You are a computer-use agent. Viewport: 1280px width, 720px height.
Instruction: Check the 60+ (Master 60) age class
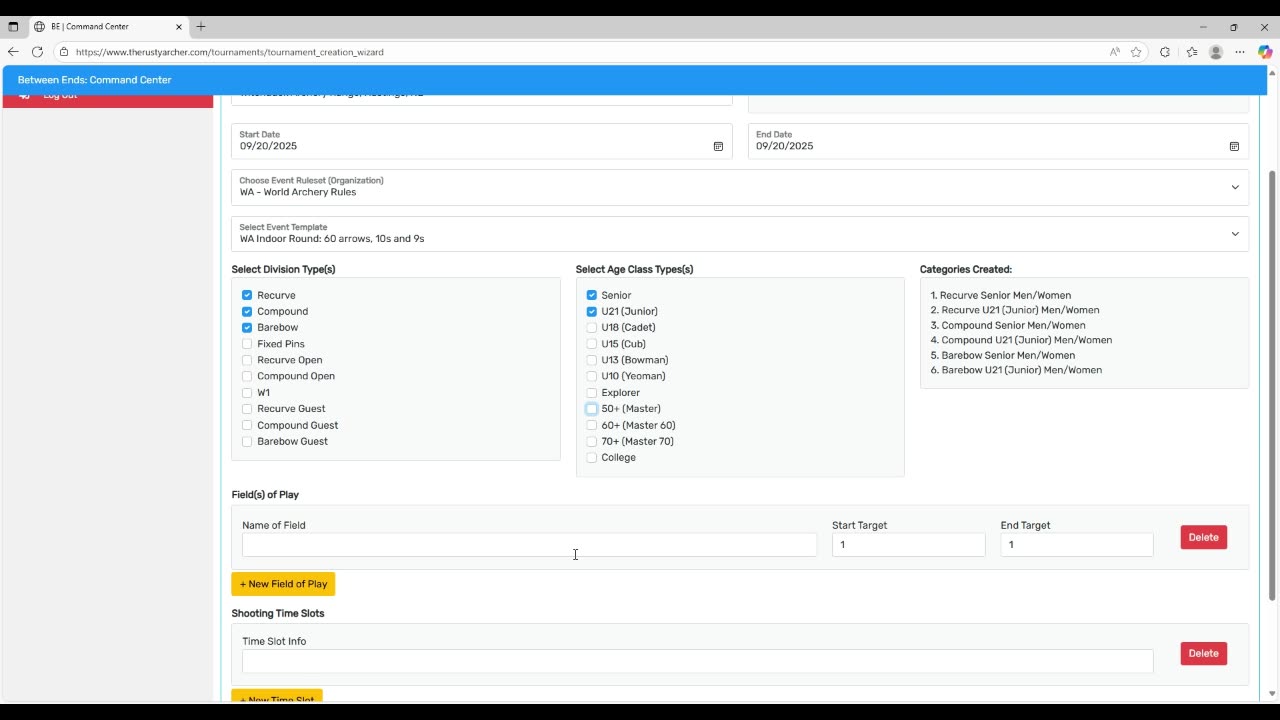point(591,425)
